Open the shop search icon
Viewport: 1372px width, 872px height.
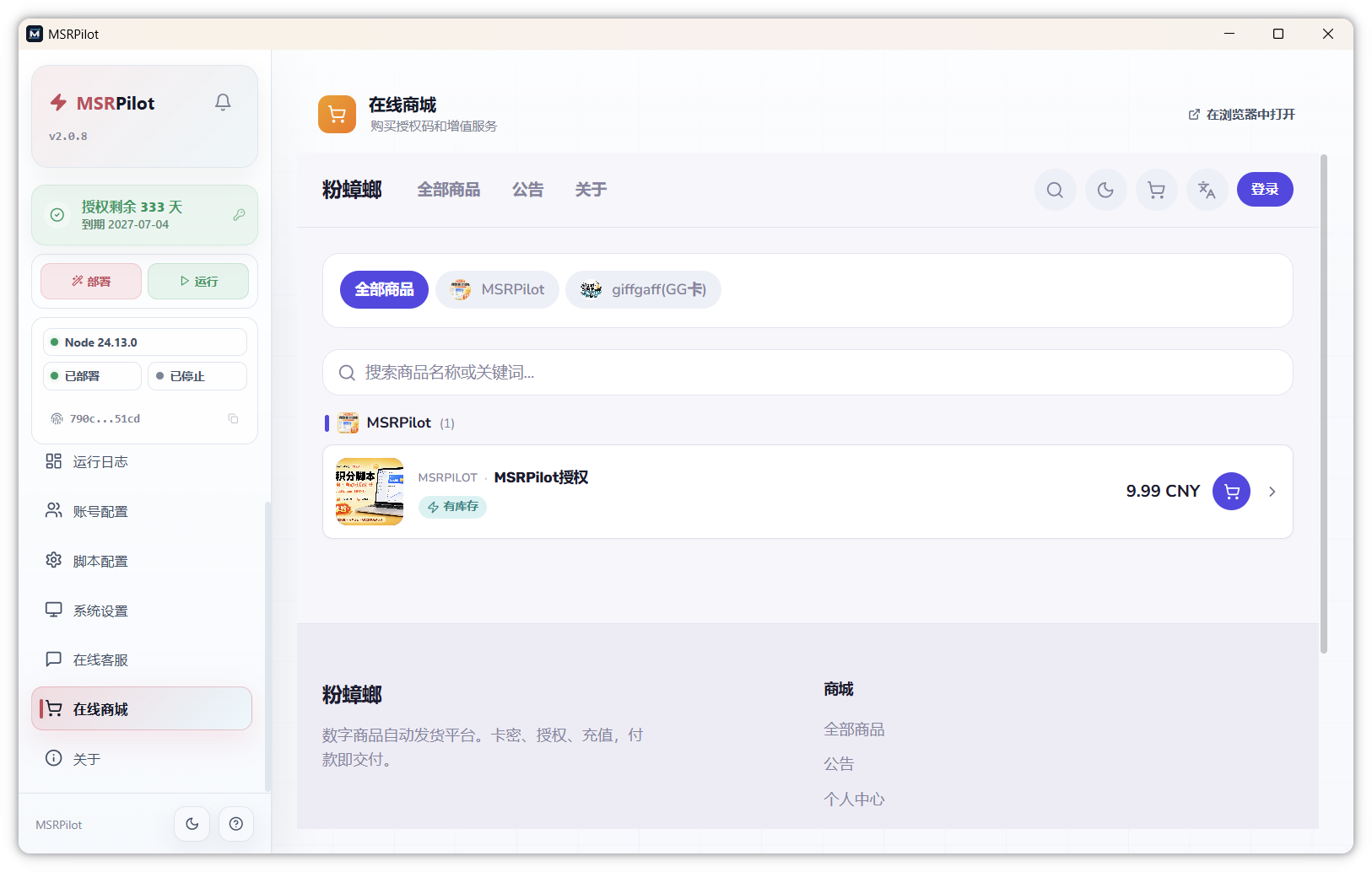1055,190
